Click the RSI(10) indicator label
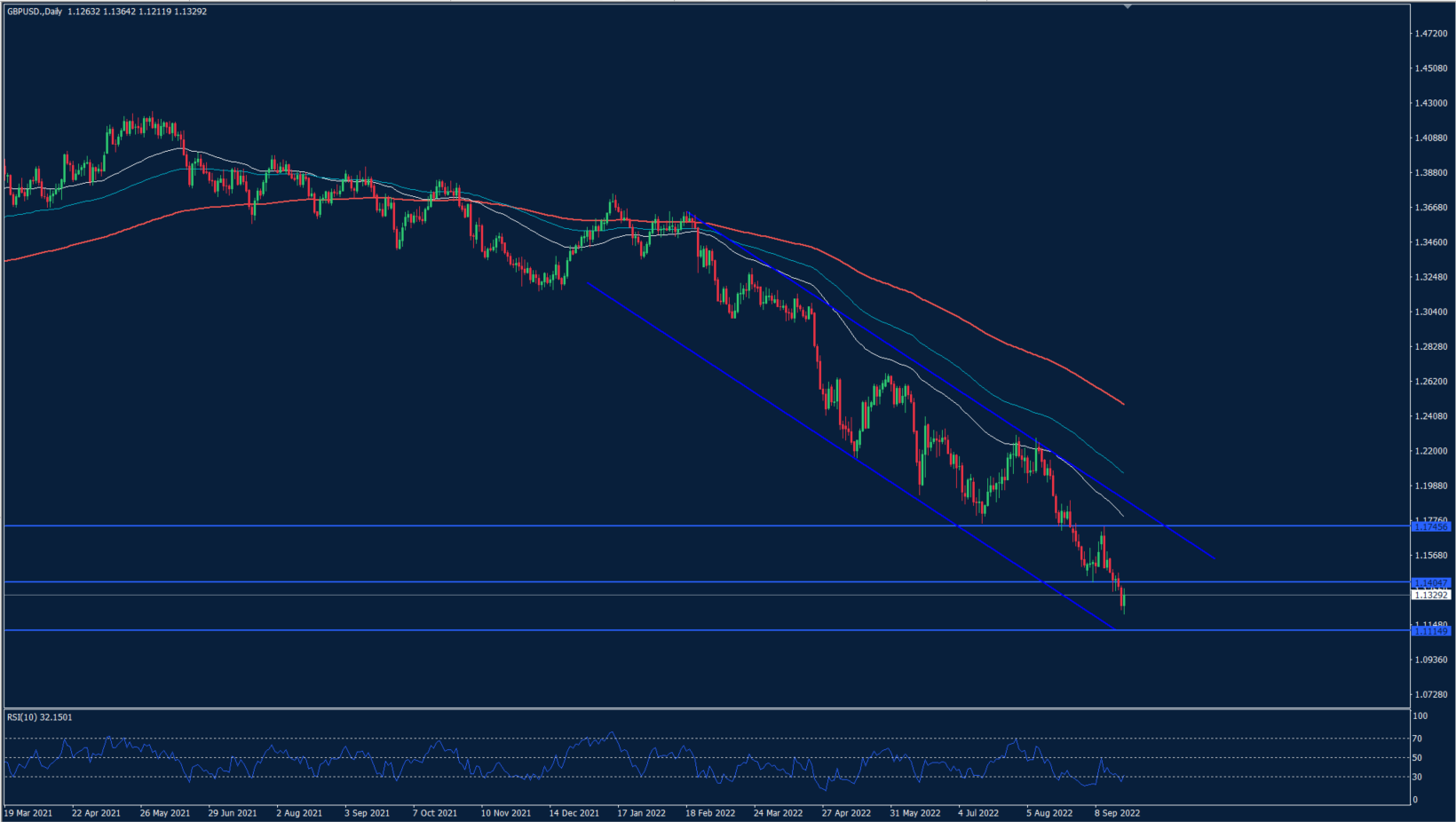 40,717
